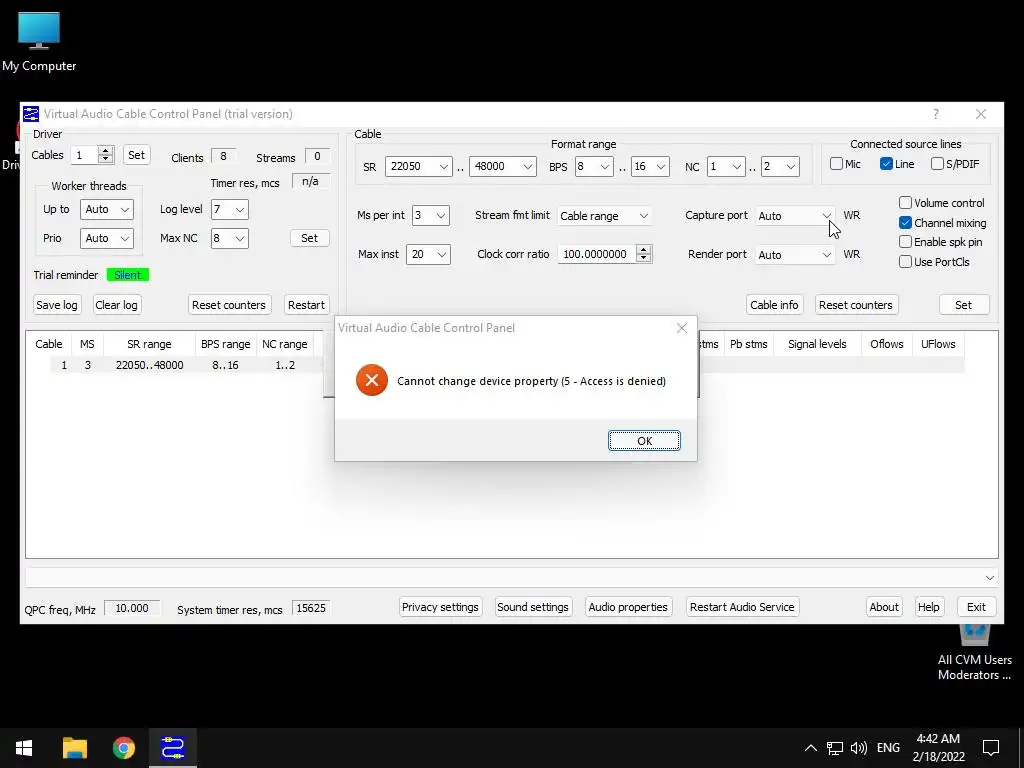Open the Windows Start menu
1024x768 pixels.
click(24, 748)
